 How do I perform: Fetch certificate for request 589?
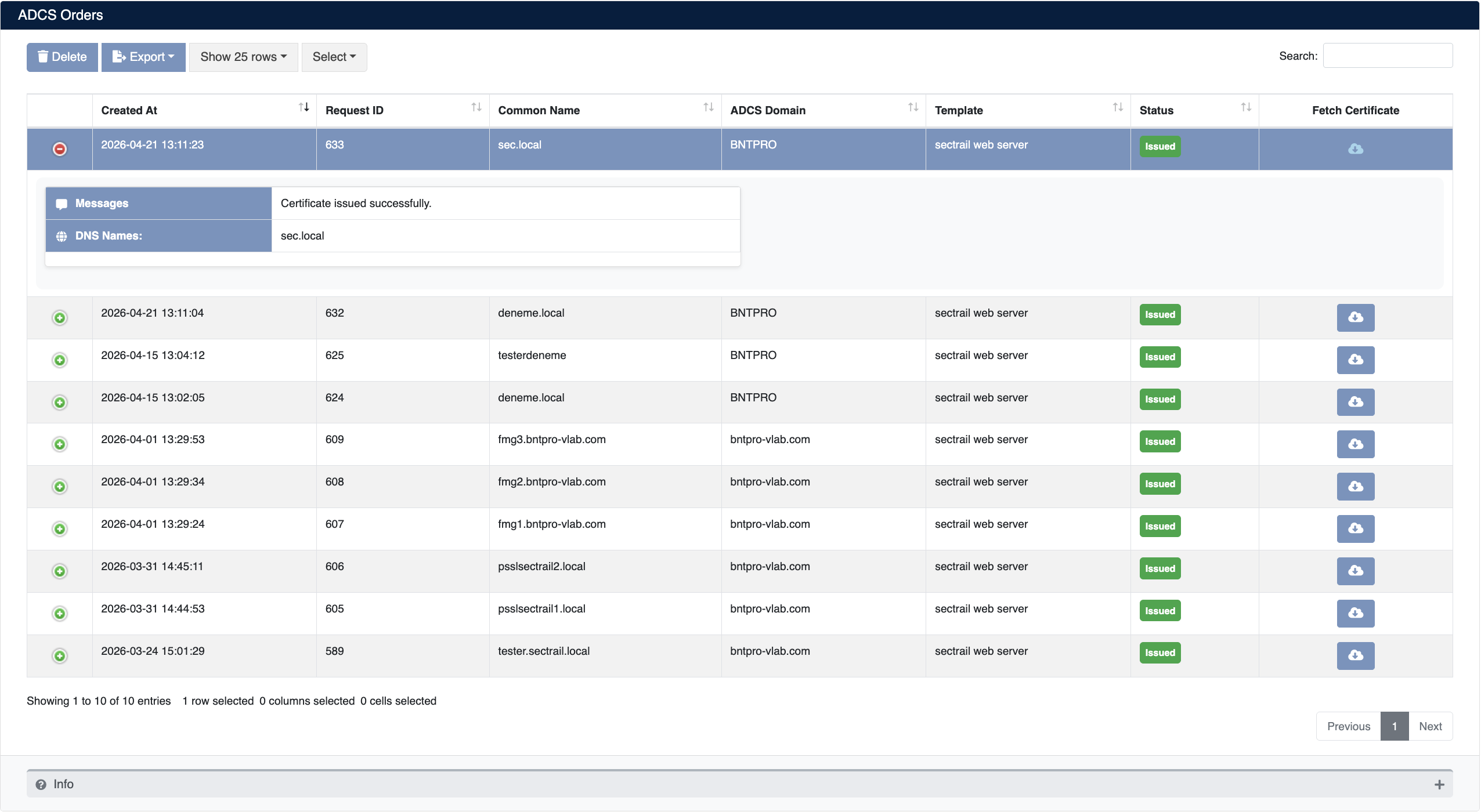point(1355,655)
